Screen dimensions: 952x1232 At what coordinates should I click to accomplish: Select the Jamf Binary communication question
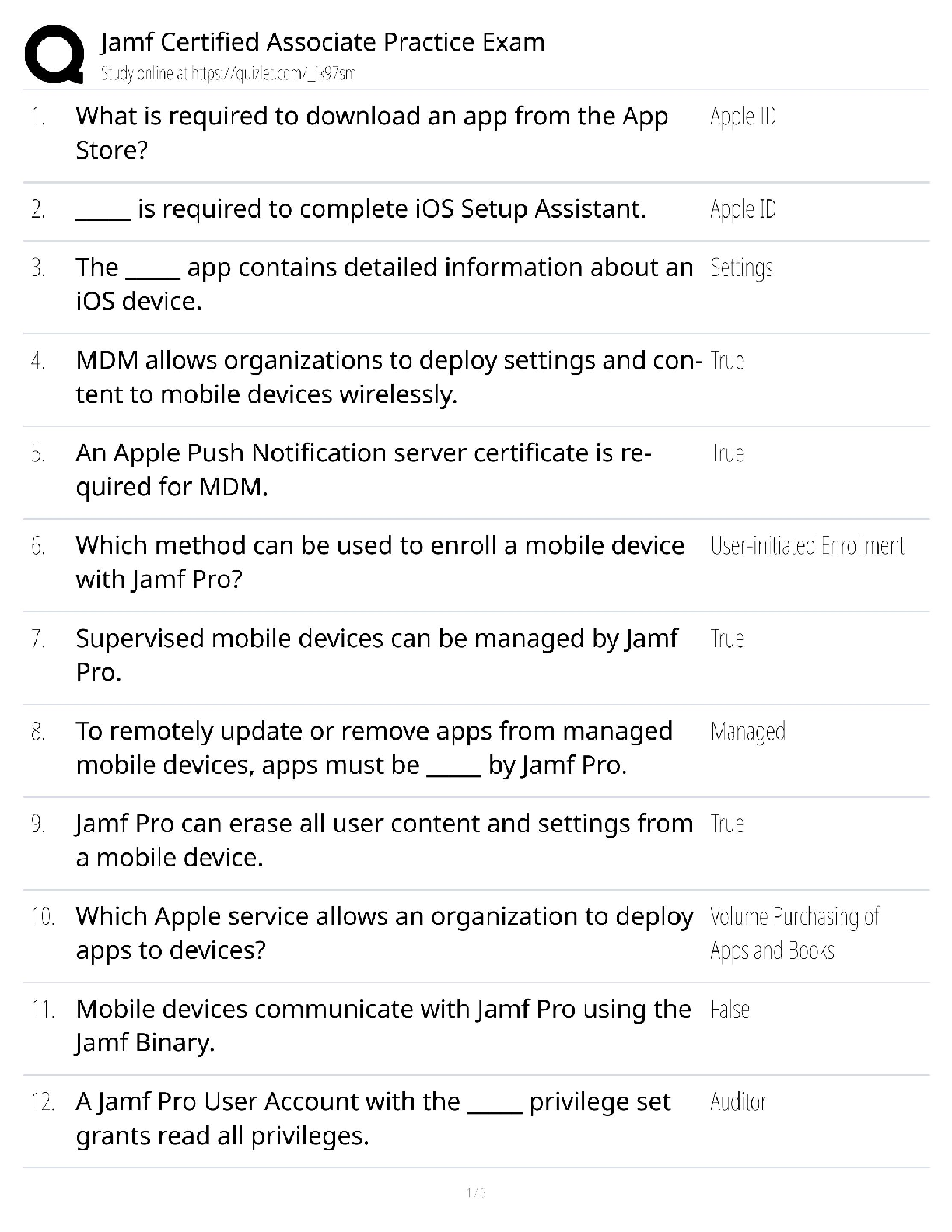pos(383,1025)
